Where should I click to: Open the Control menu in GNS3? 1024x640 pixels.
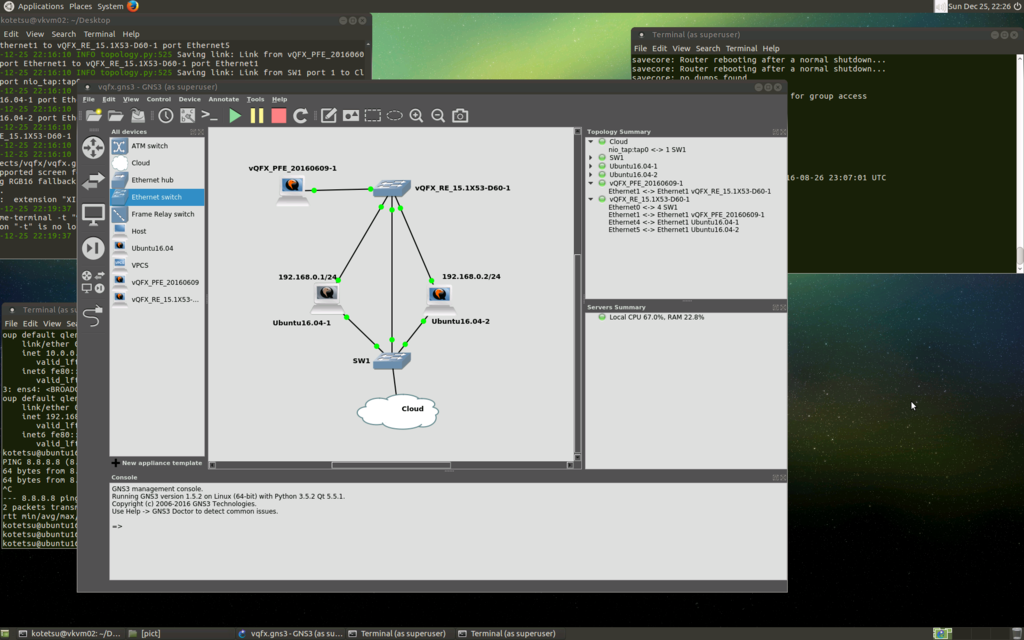point(159,99)
